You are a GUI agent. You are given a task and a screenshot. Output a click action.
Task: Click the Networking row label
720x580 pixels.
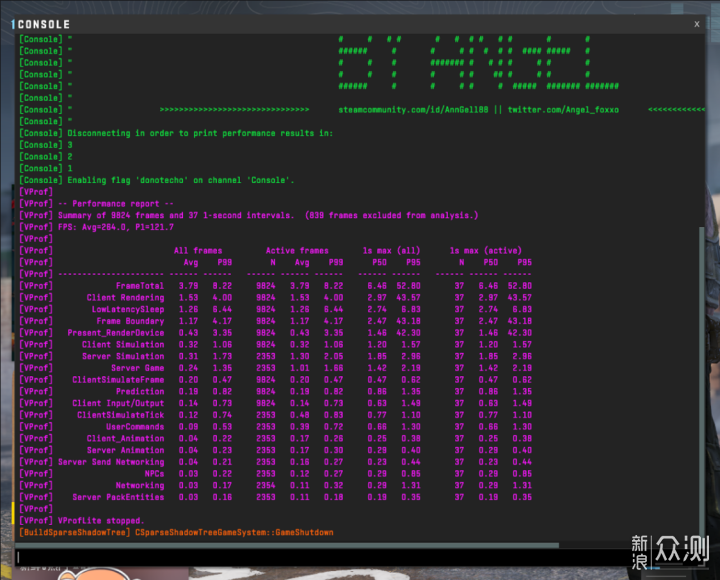140,485
